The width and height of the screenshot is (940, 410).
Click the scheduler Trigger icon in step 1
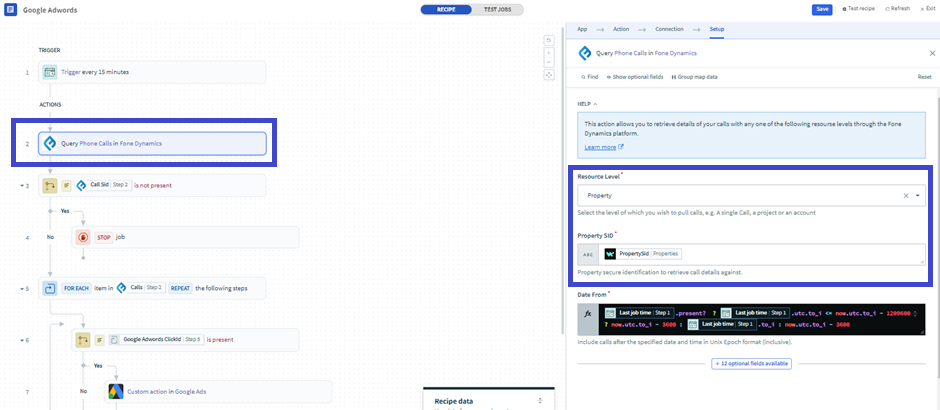pos(50,72)
